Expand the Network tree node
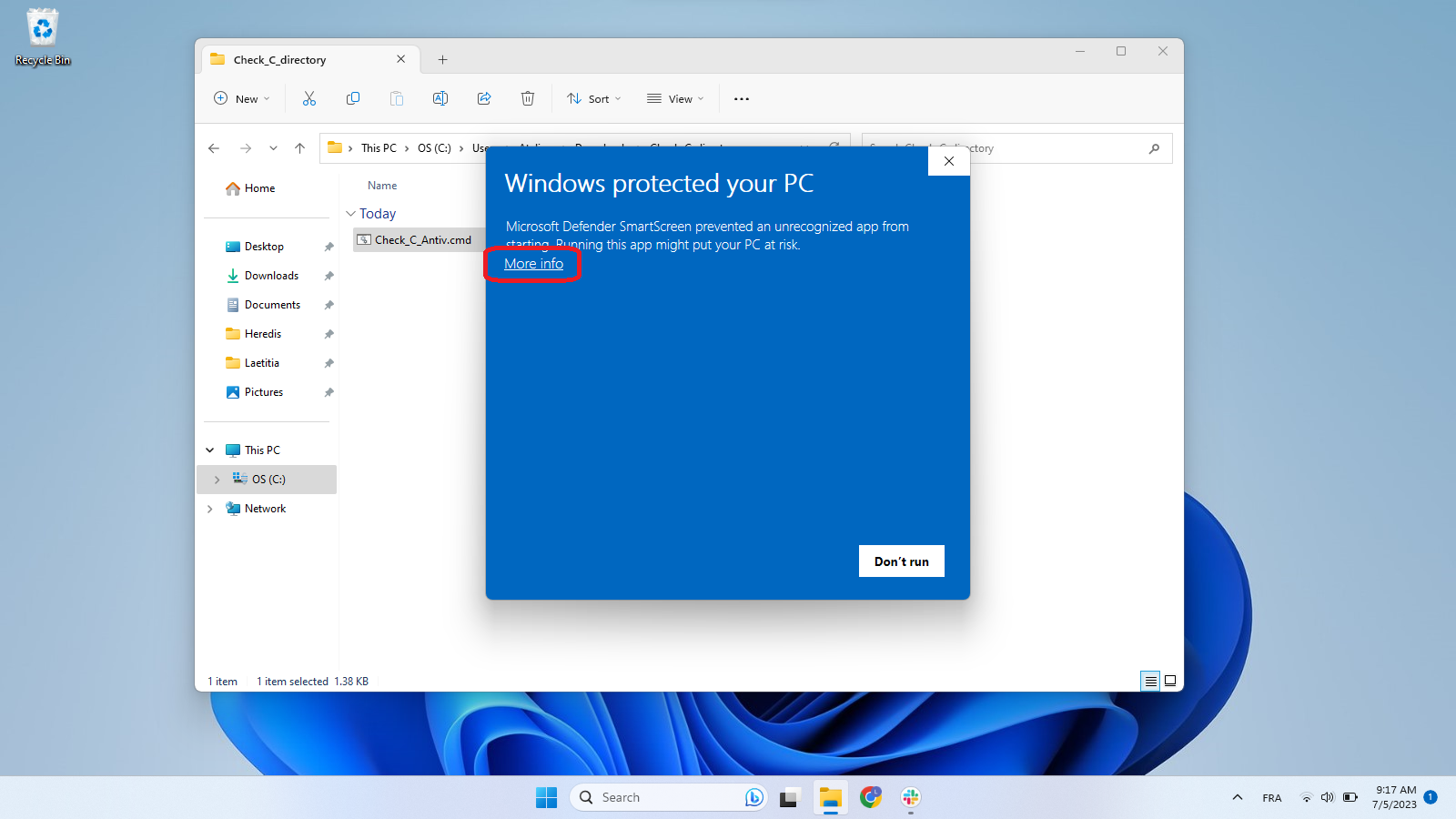This screenshot has width=1456, height=819. [210, 509]
